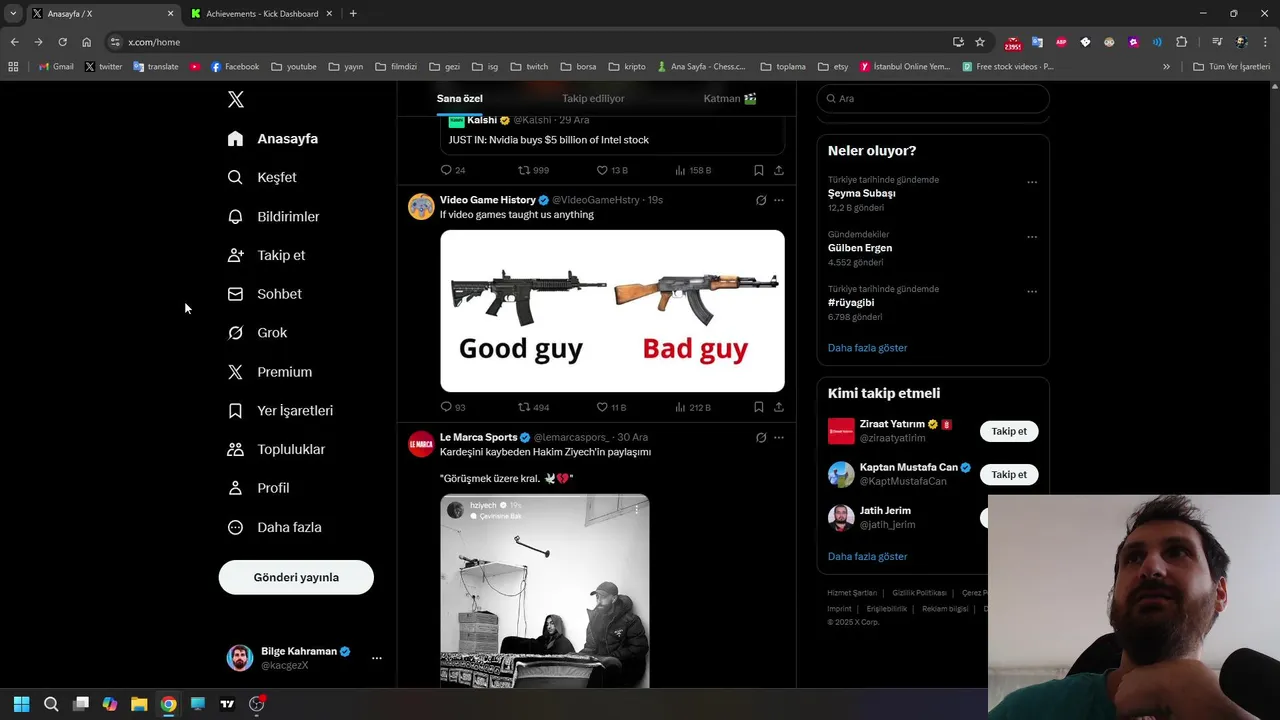Like the Kalshi post with 13 B likes

coord(612,170)
